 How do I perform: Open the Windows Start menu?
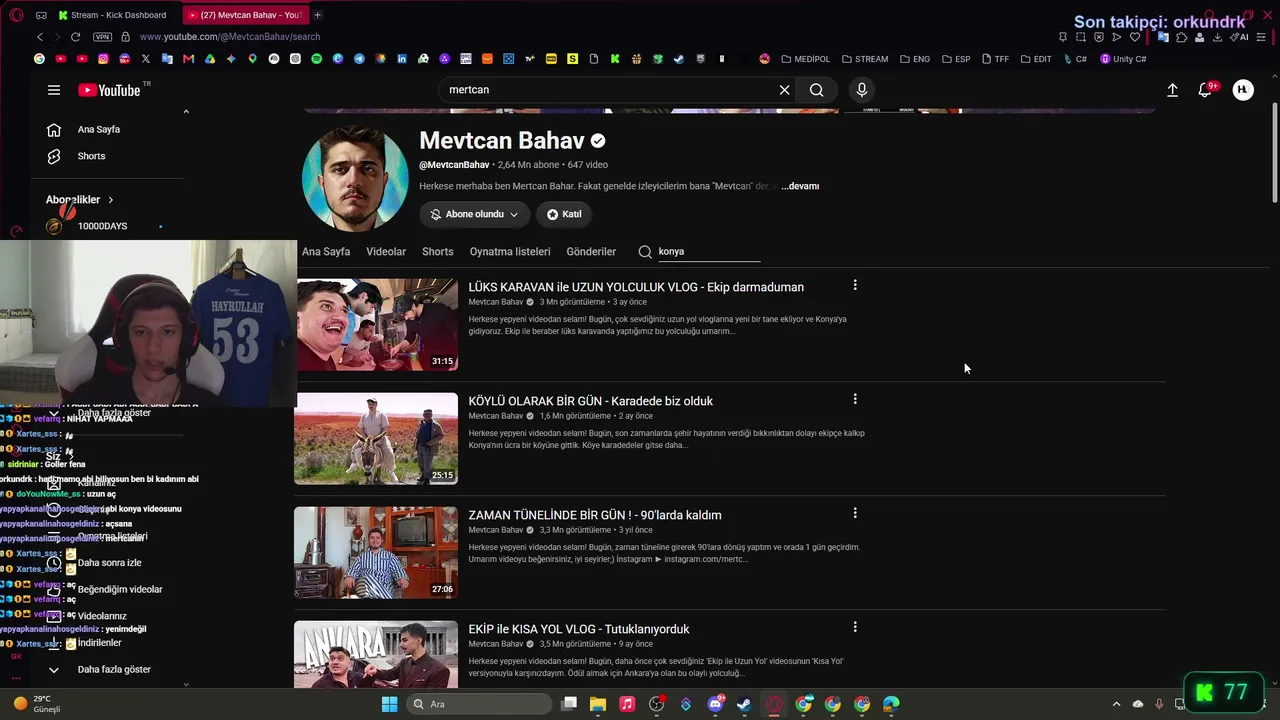coord(389,704)
